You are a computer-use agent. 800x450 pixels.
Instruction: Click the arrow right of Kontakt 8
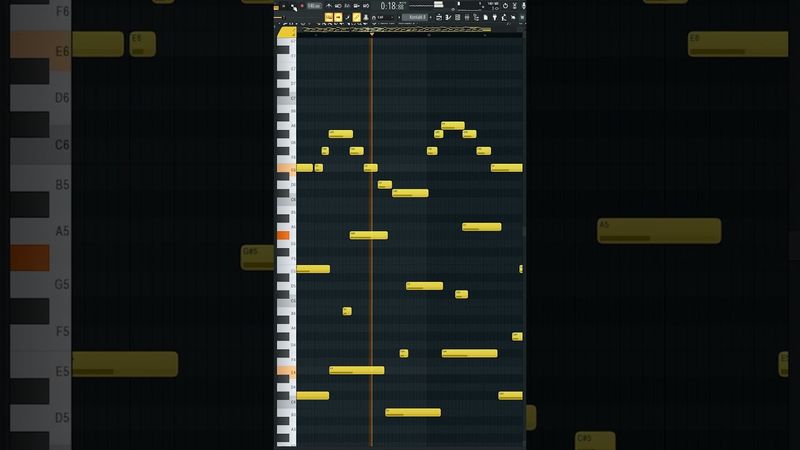click(431, 17)
